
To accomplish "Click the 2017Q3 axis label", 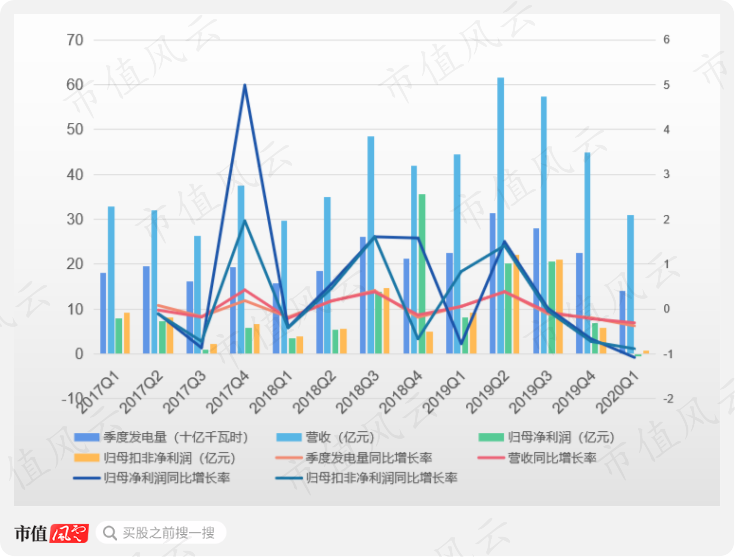I will pyautogui.click(x=185, y=393).
